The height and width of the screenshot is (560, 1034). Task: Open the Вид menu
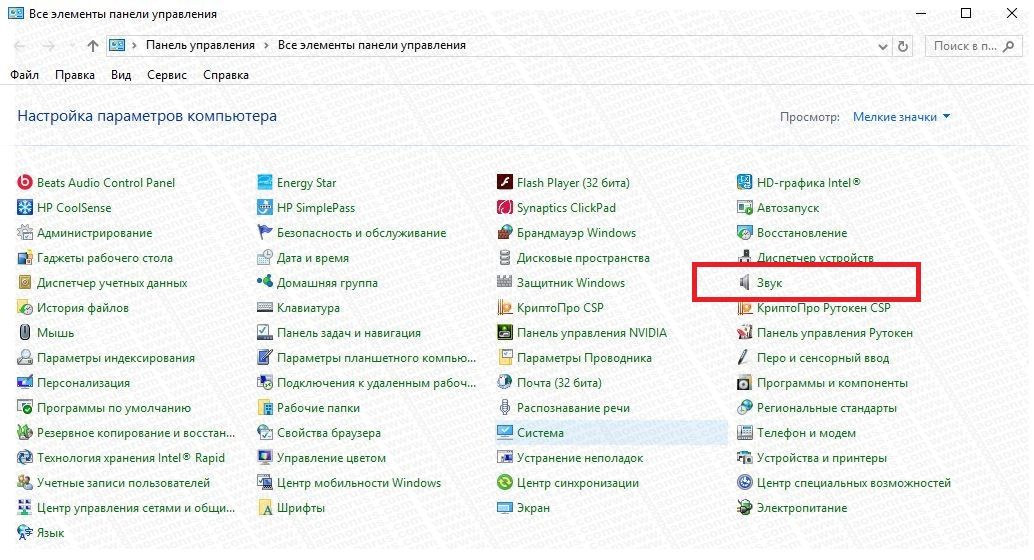coord(121,75)
